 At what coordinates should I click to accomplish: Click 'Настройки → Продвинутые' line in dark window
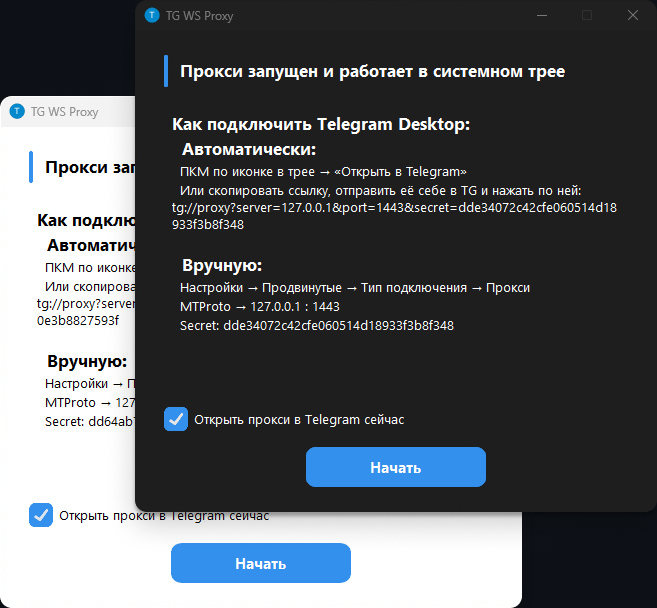pos(355,287)
